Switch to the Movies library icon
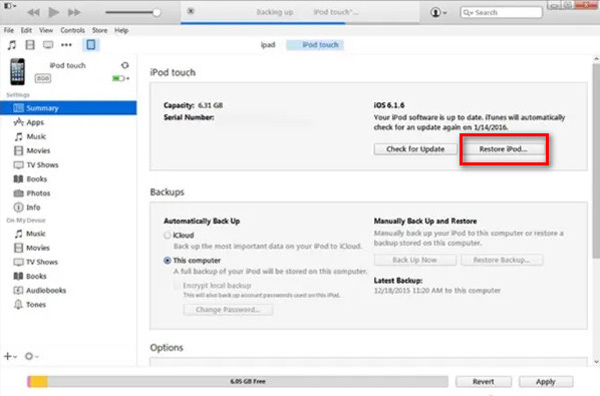Screen dimensions: 600x396 30,45
